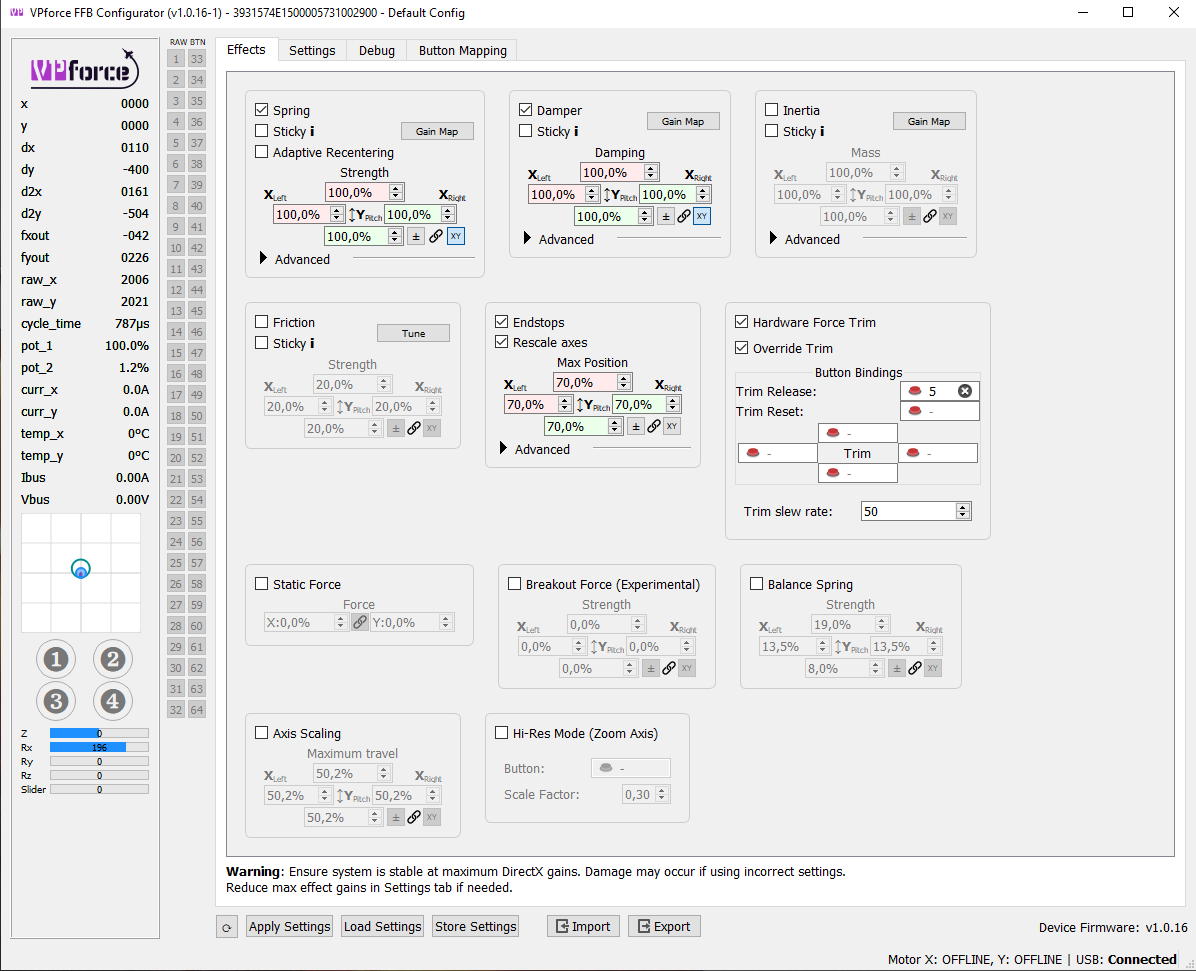The image size is (1196, 971).
Task: Click Store Settings button
Action: (x=476, y=927)
